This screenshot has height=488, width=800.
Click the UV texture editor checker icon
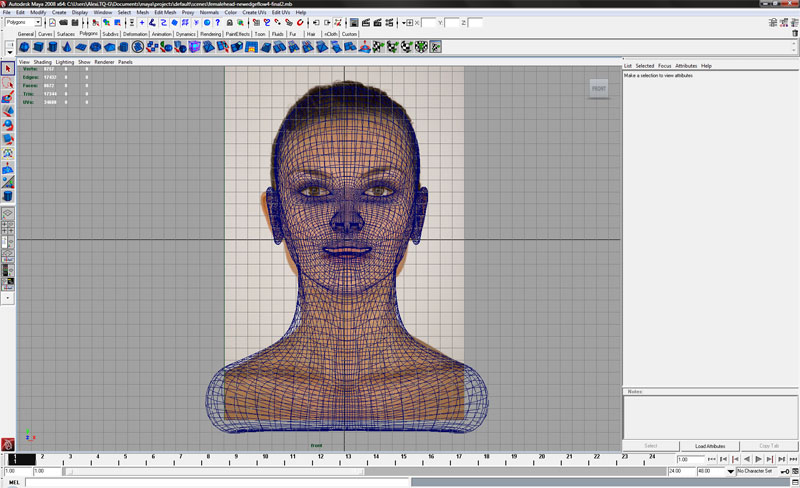435,47
